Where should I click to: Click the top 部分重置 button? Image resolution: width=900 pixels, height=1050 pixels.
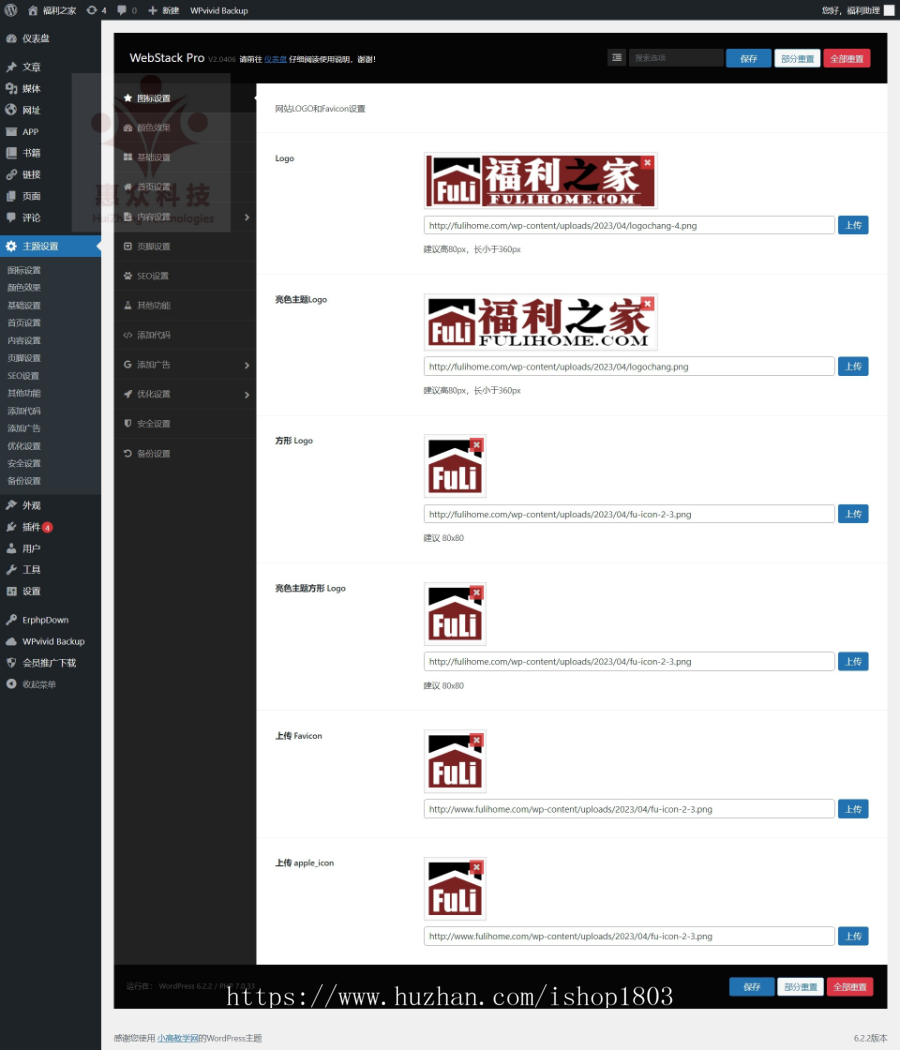click(797, 58)
